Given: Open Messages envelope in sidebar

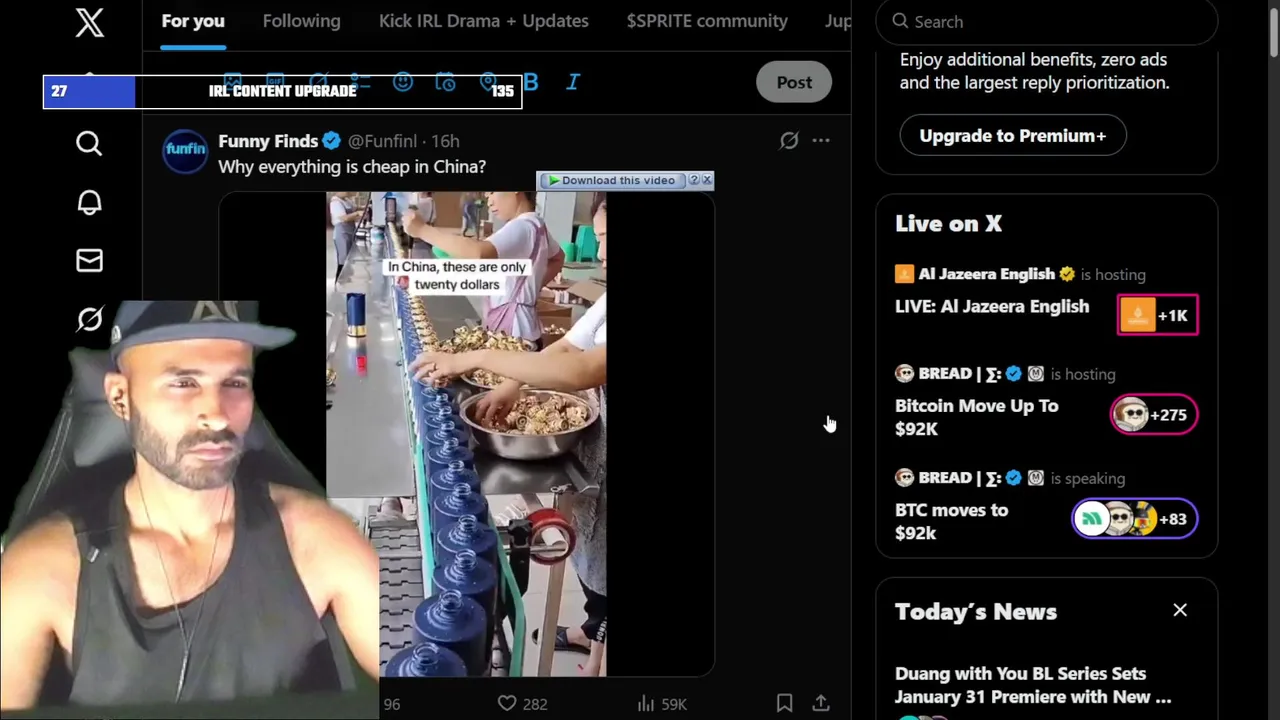Looking at the screenshot, I should click(x=89, y=261).
